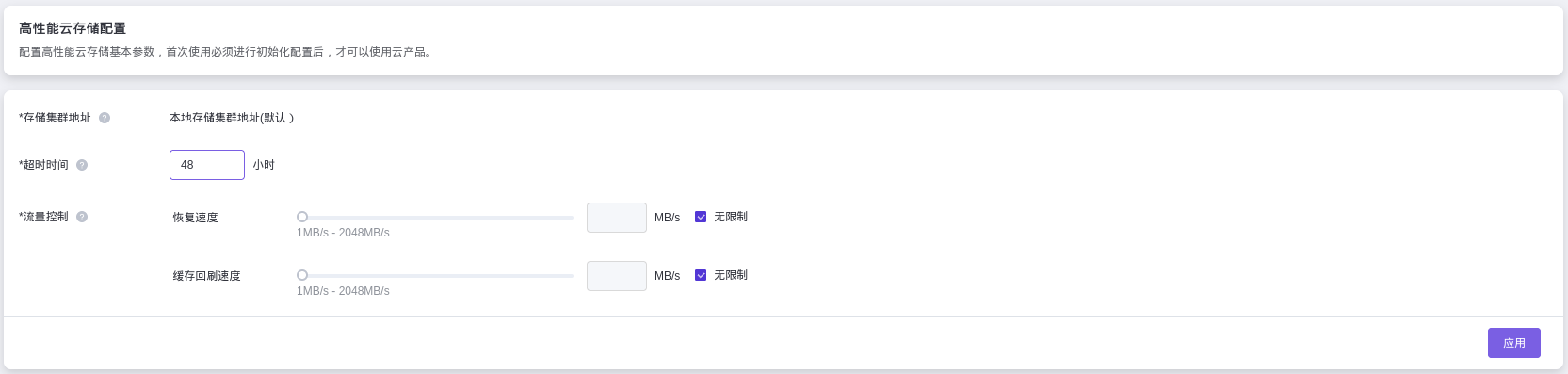This screenshot has width=1568, height=374.
Task: Click the 小时 unit label
Action: [264, 165]
